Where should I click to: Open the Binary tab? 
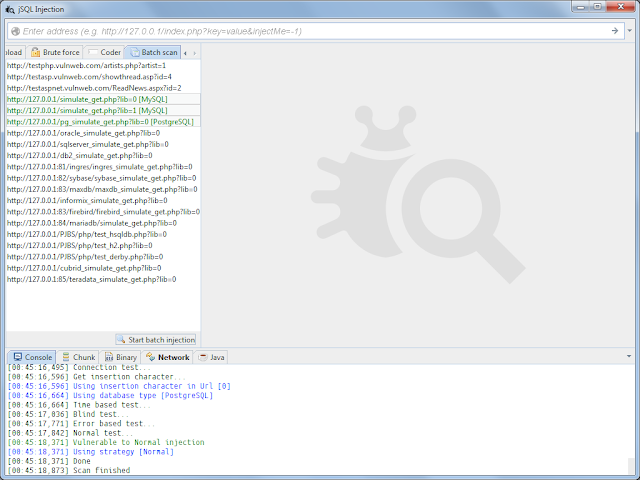tap(121, 357)
